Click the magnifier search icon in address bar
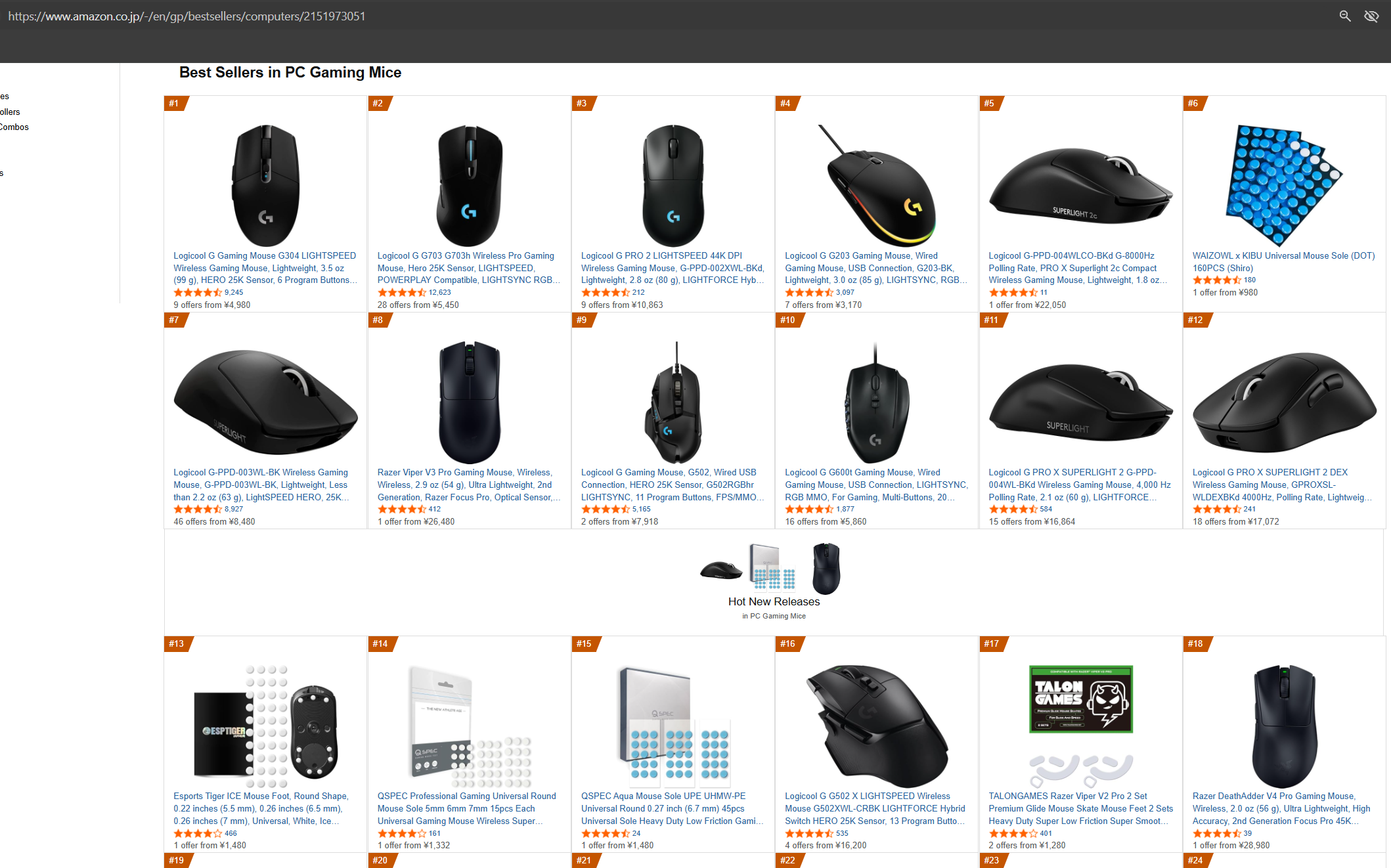The height and width of the screenshot is (868, 1391). point(1345,16)
